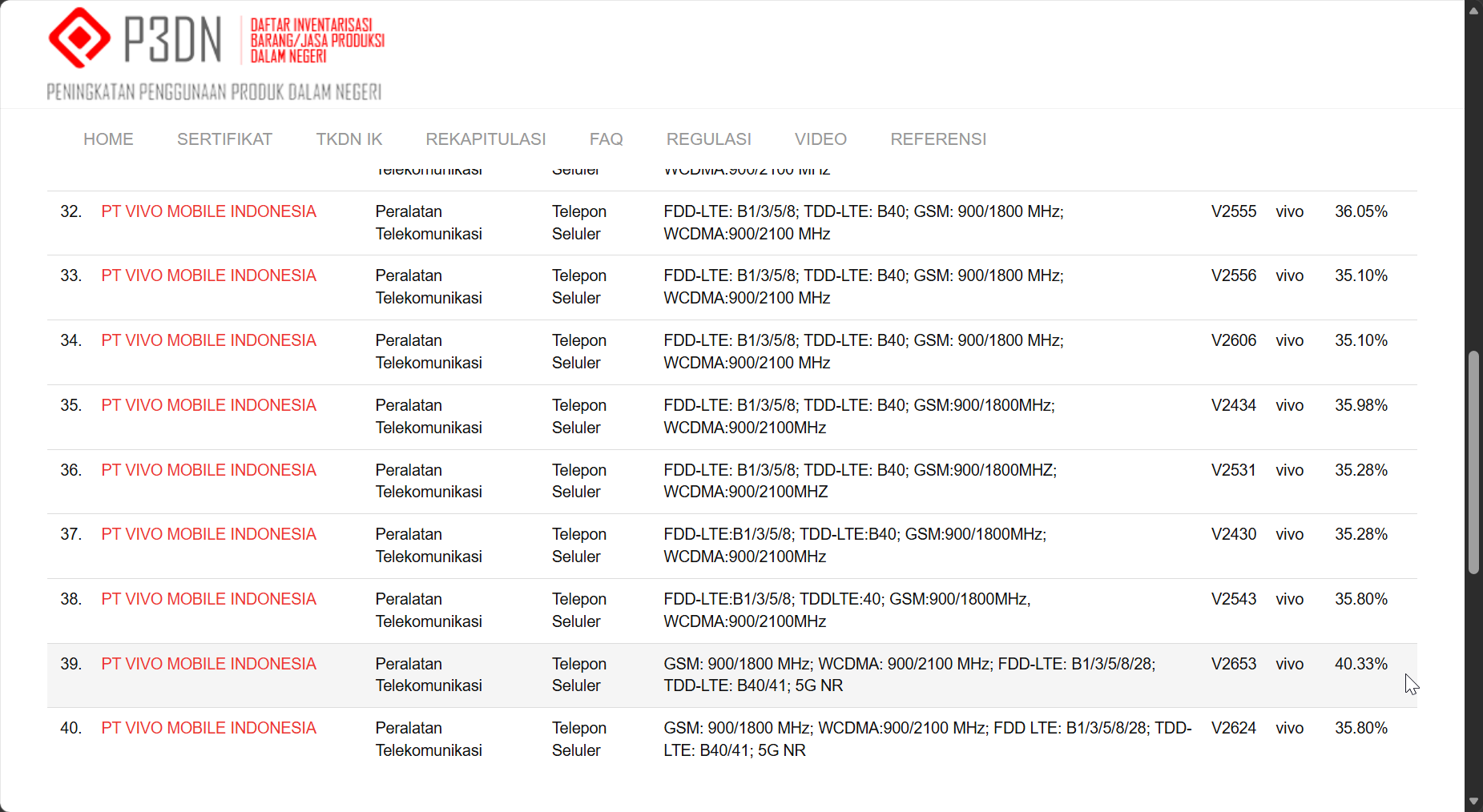The image size is (1483, 812).
Task: Open the REGULASI menu item
Action: (x=709, y=139)
